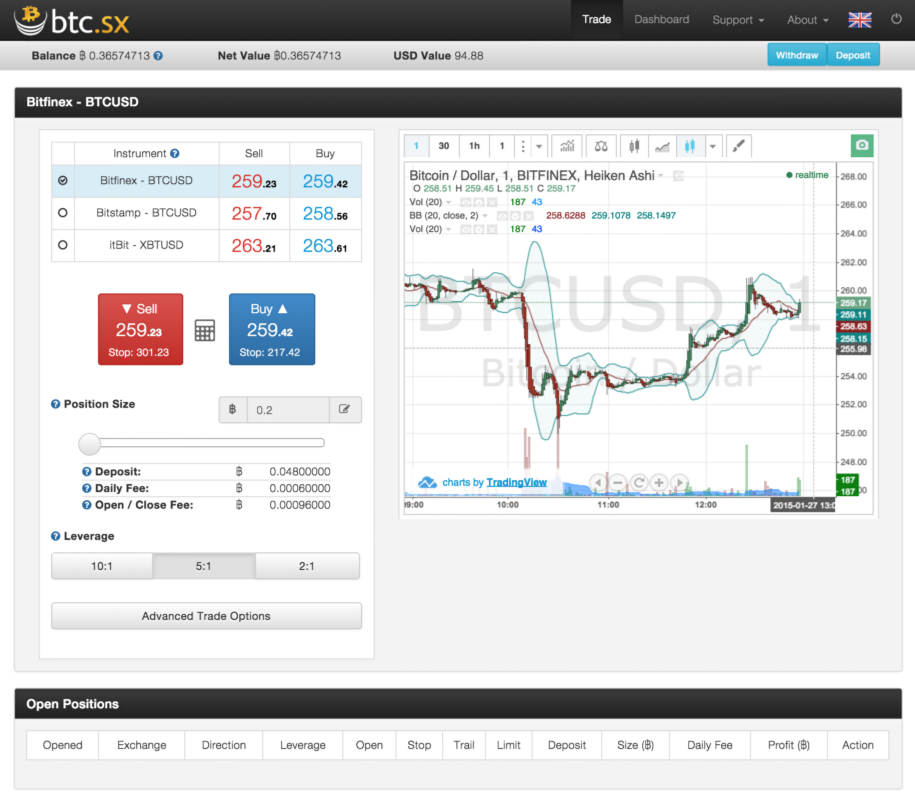Screen dimensions: 915x799
Task: Open the chart style dropdown arrow
Action: pos(713,146)
